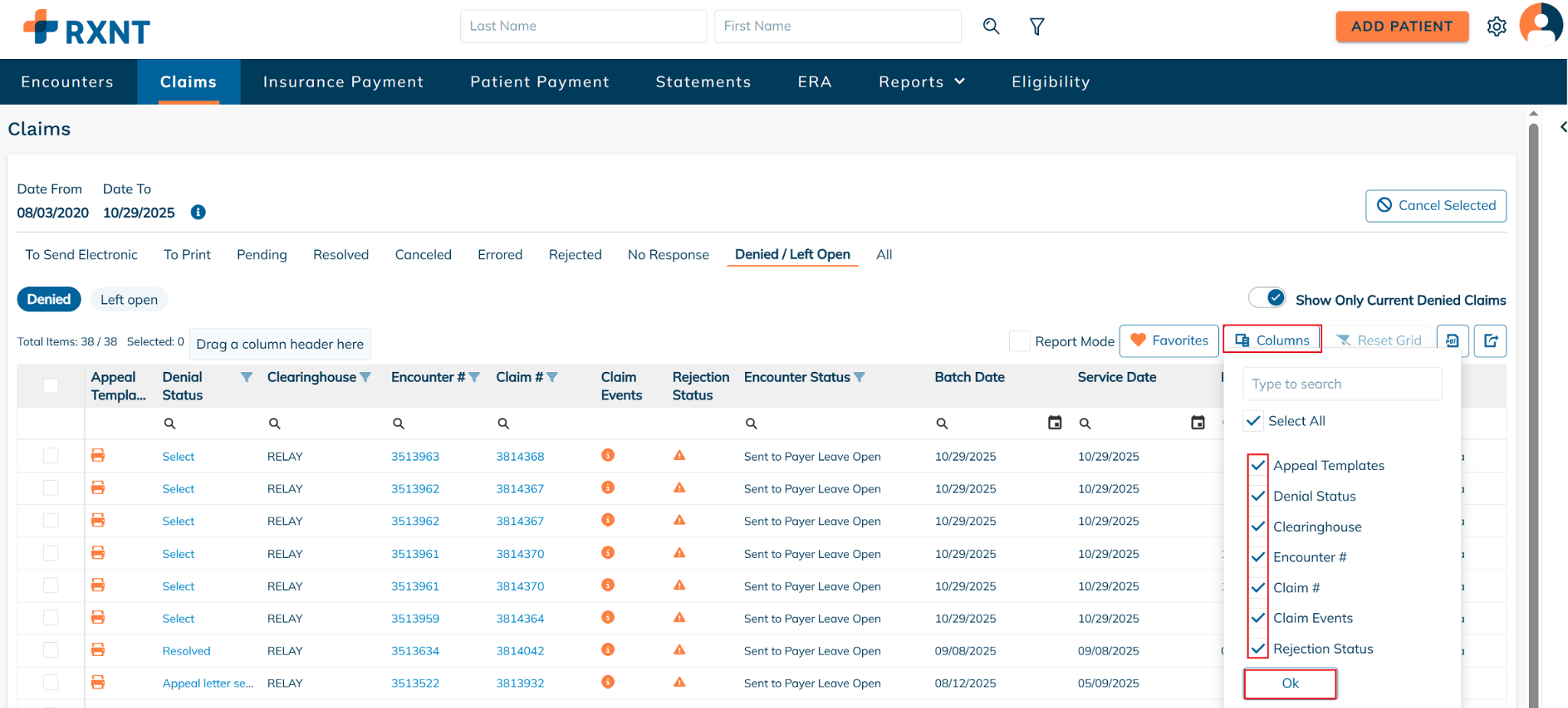
Task: Open the Denial Status column filter
Action: (x=246, y=377)
